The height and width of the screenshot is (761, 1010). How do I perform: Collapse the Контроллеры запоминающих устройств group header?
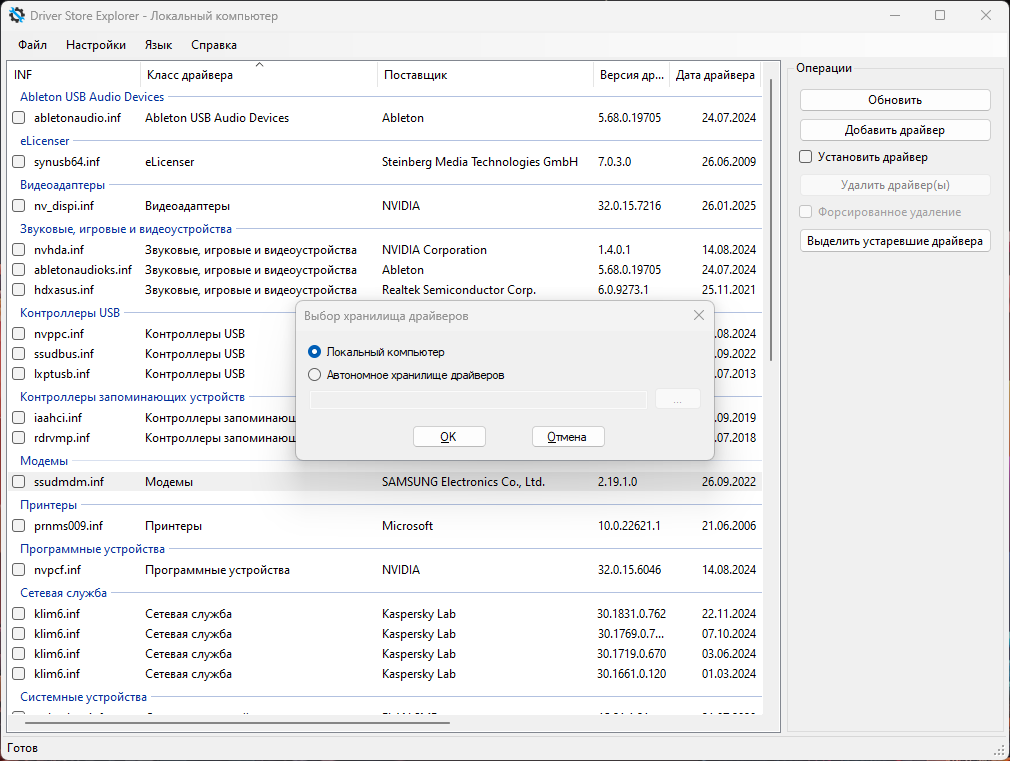click(x=132, y=397)
